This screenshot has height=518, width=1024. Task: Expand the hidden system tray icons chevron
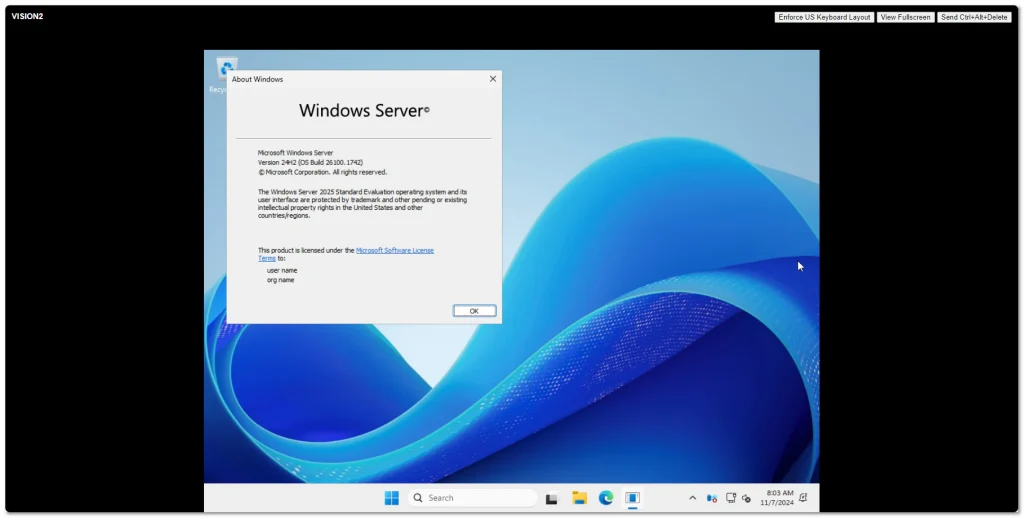pyautogui.click(x=692, y=498)
